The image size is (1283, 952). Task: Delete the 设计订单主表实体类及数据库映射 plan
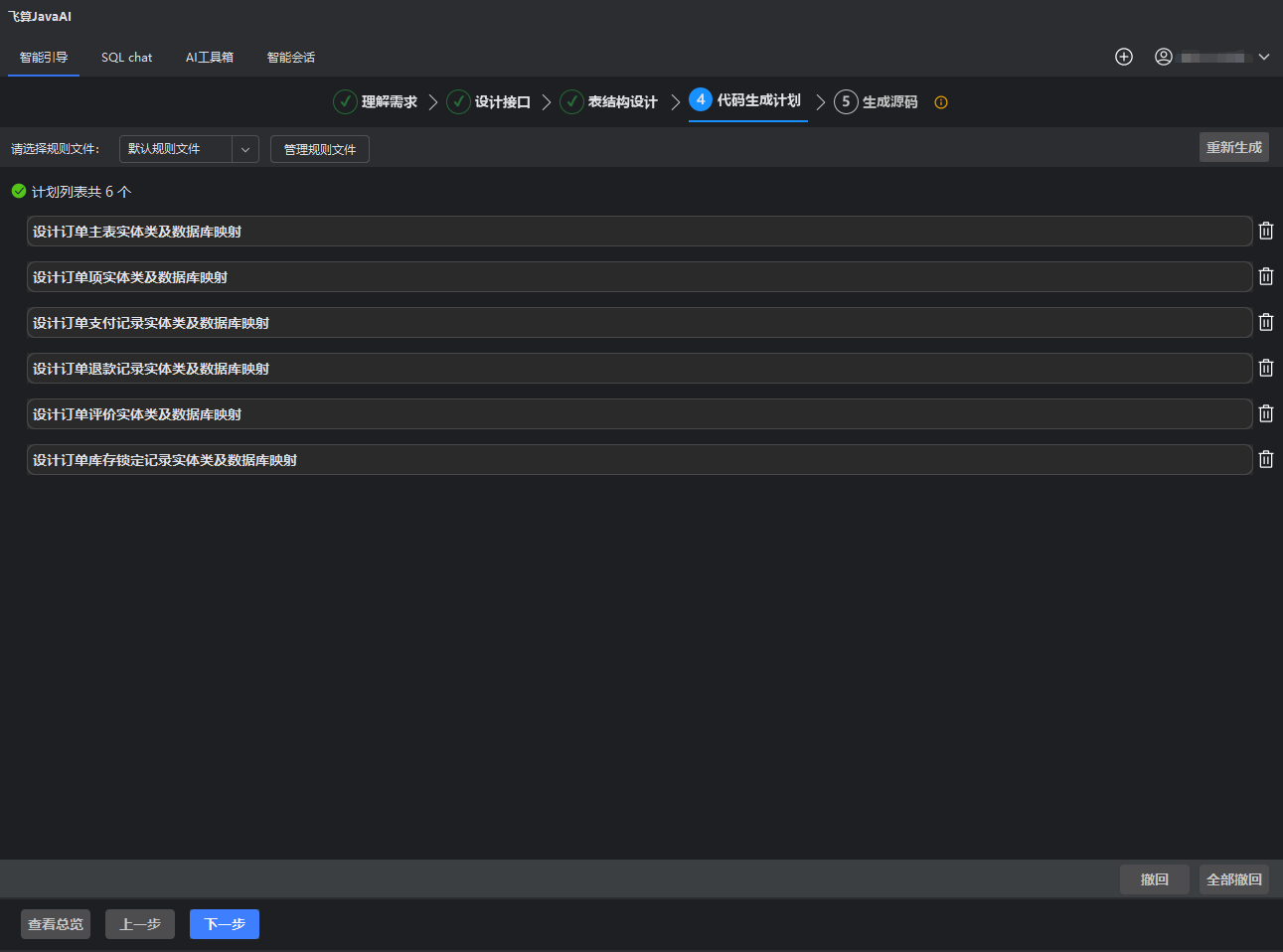click(1266, 231)
